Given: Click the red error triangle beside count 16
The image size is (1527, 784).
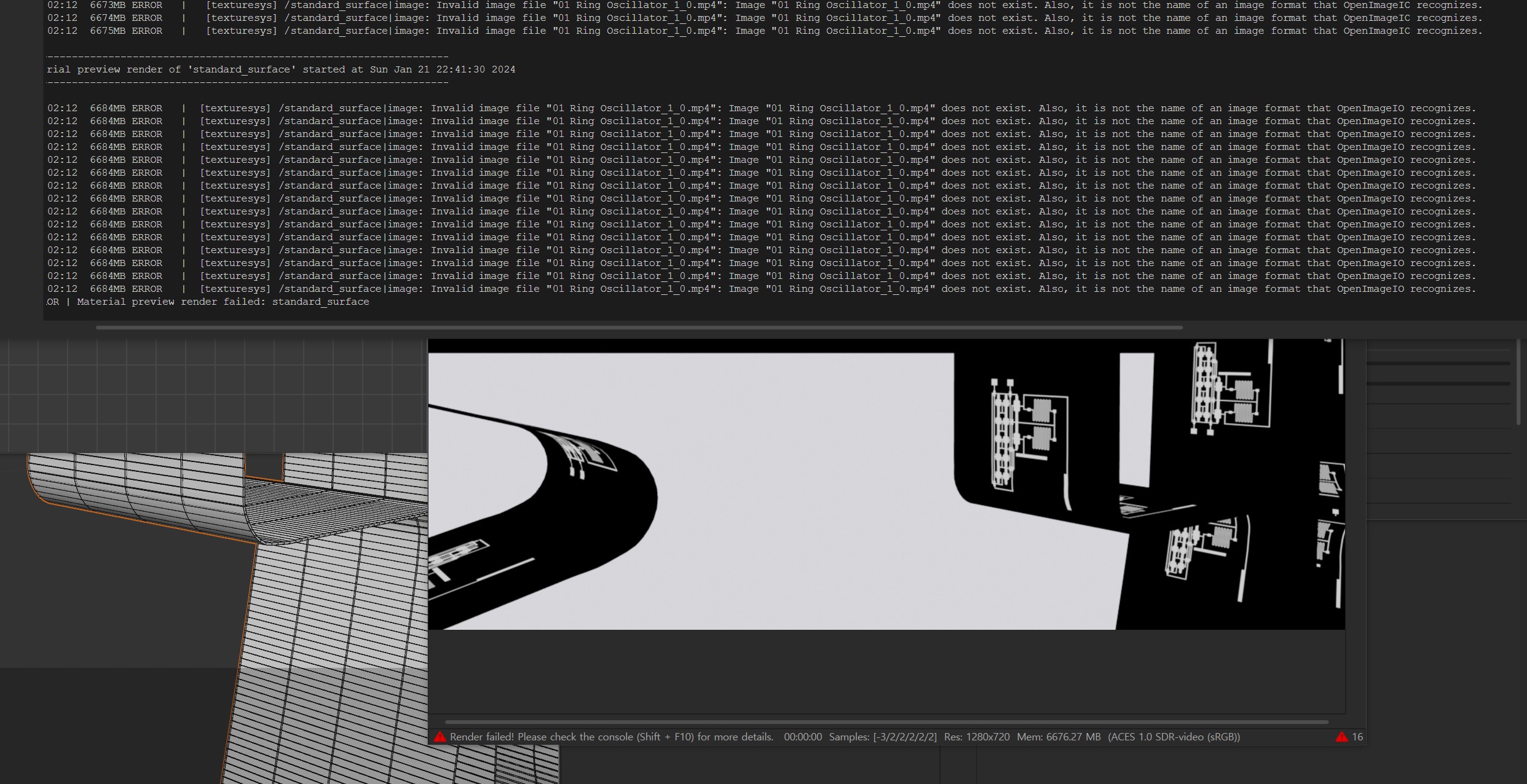Looking at the screenshot, I should pos(1341,737).
